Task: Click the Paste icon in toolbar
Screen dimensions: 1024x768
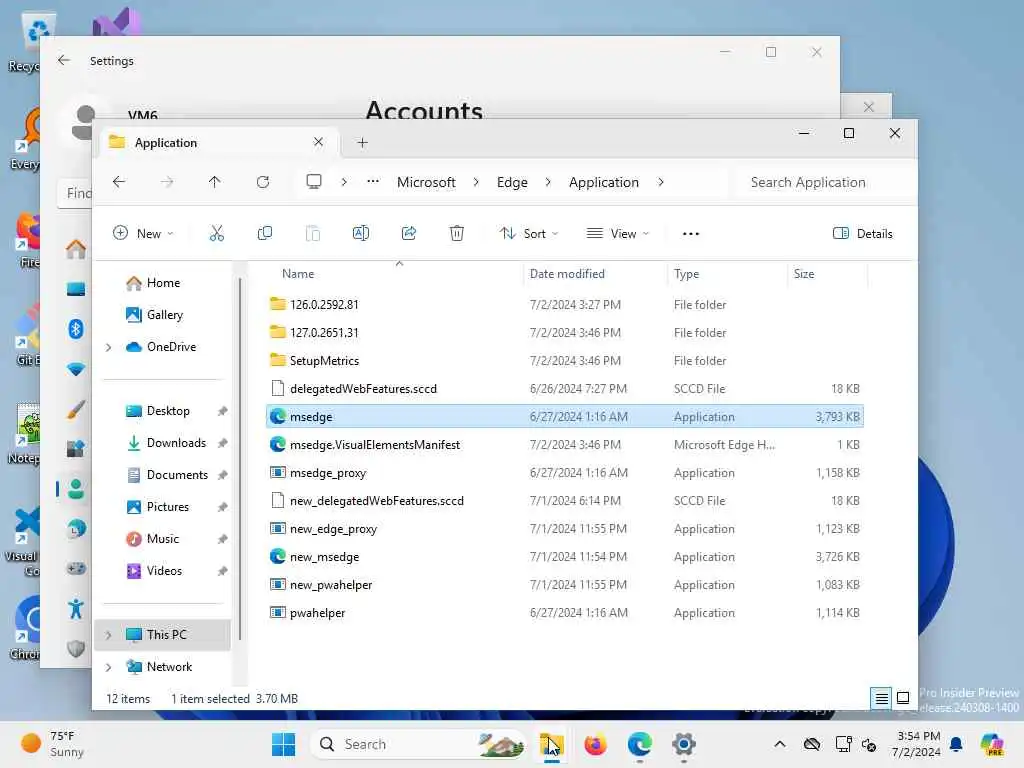Action: tap(313, 233)
